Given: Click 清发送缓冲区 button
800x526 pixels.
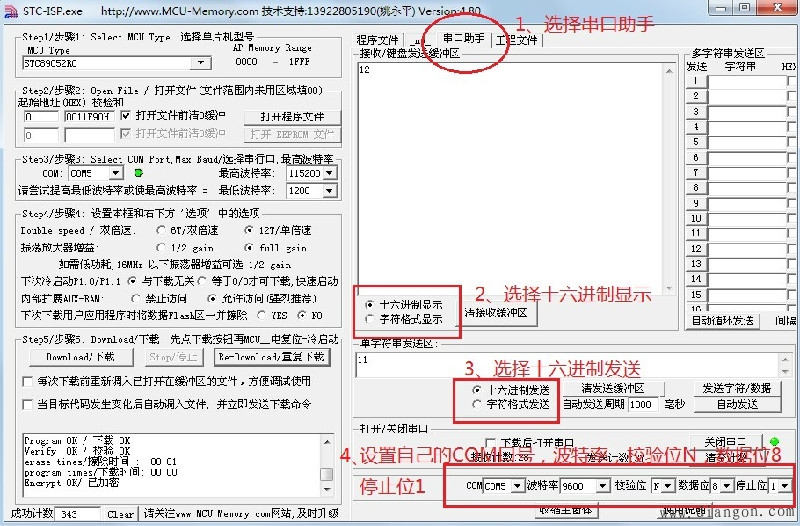Looking at the screenshot, I should (612, 388).
